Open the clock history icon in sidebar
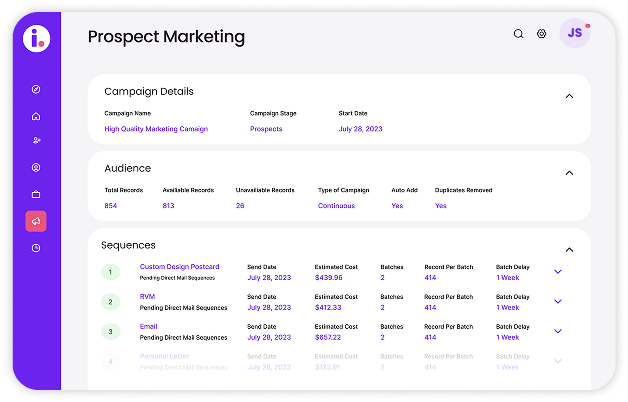Screen dimensions: 628x402 tap(36, 248)
